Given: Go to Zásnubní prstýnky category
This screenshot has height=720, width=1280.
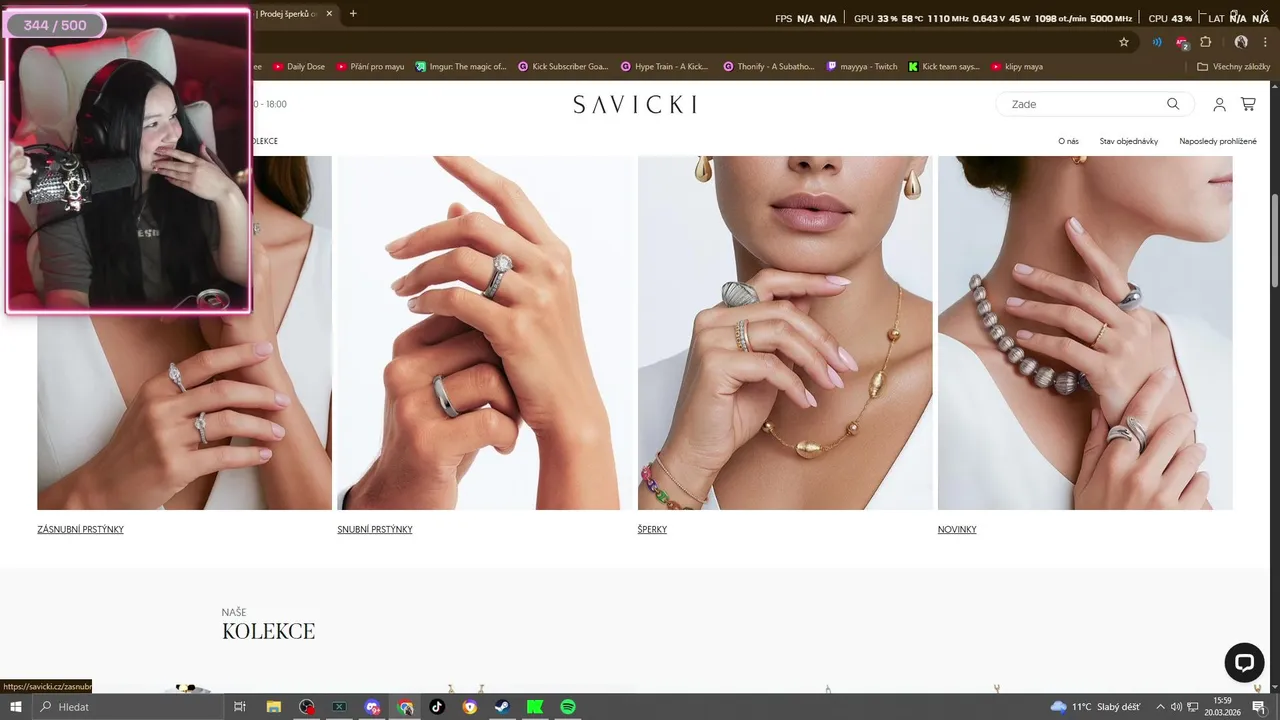Looking at the screenshot, I should (81, 530).
